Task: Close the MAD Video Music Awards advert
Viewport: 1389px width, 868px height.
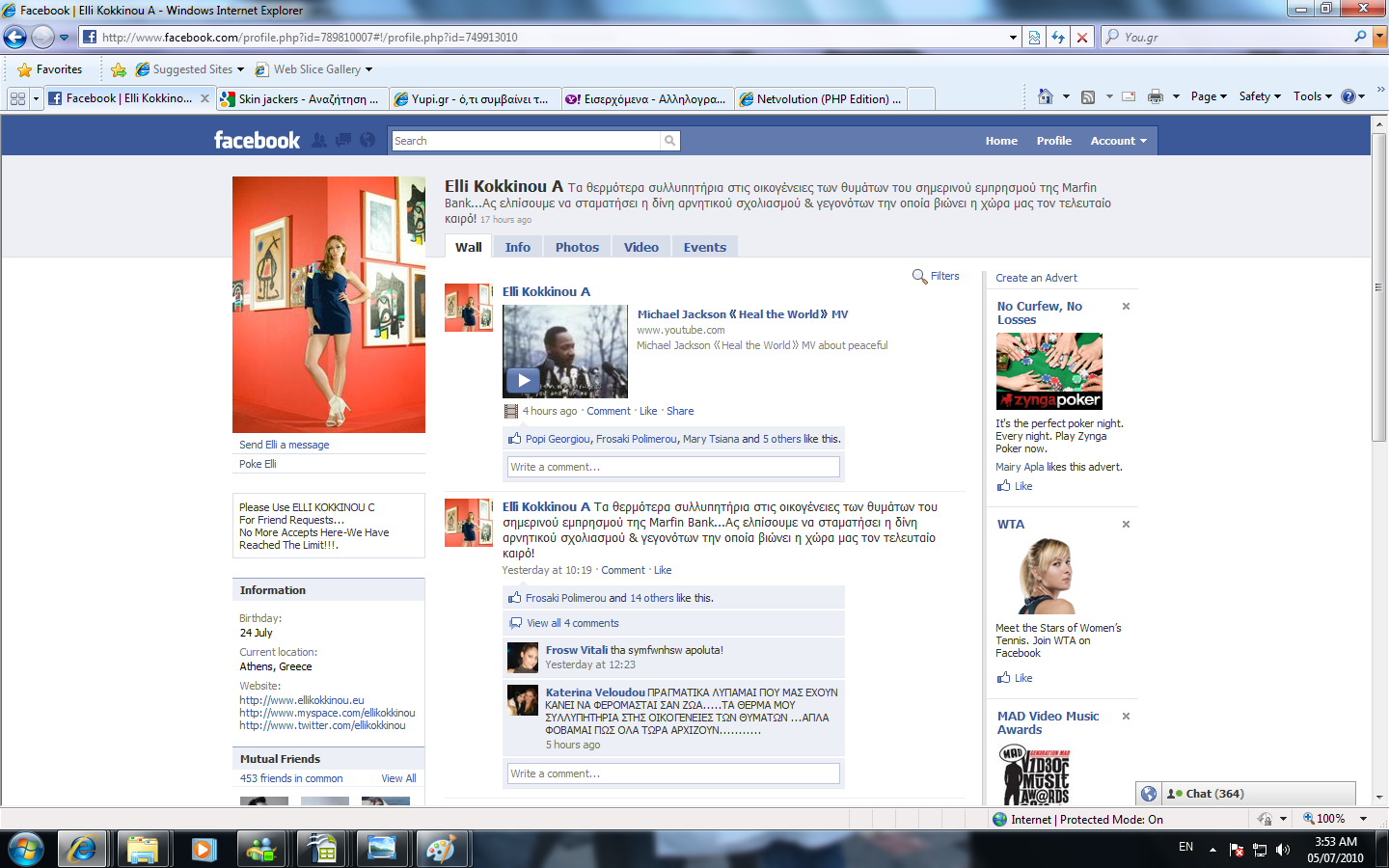Action: [x=1126, y=717]
